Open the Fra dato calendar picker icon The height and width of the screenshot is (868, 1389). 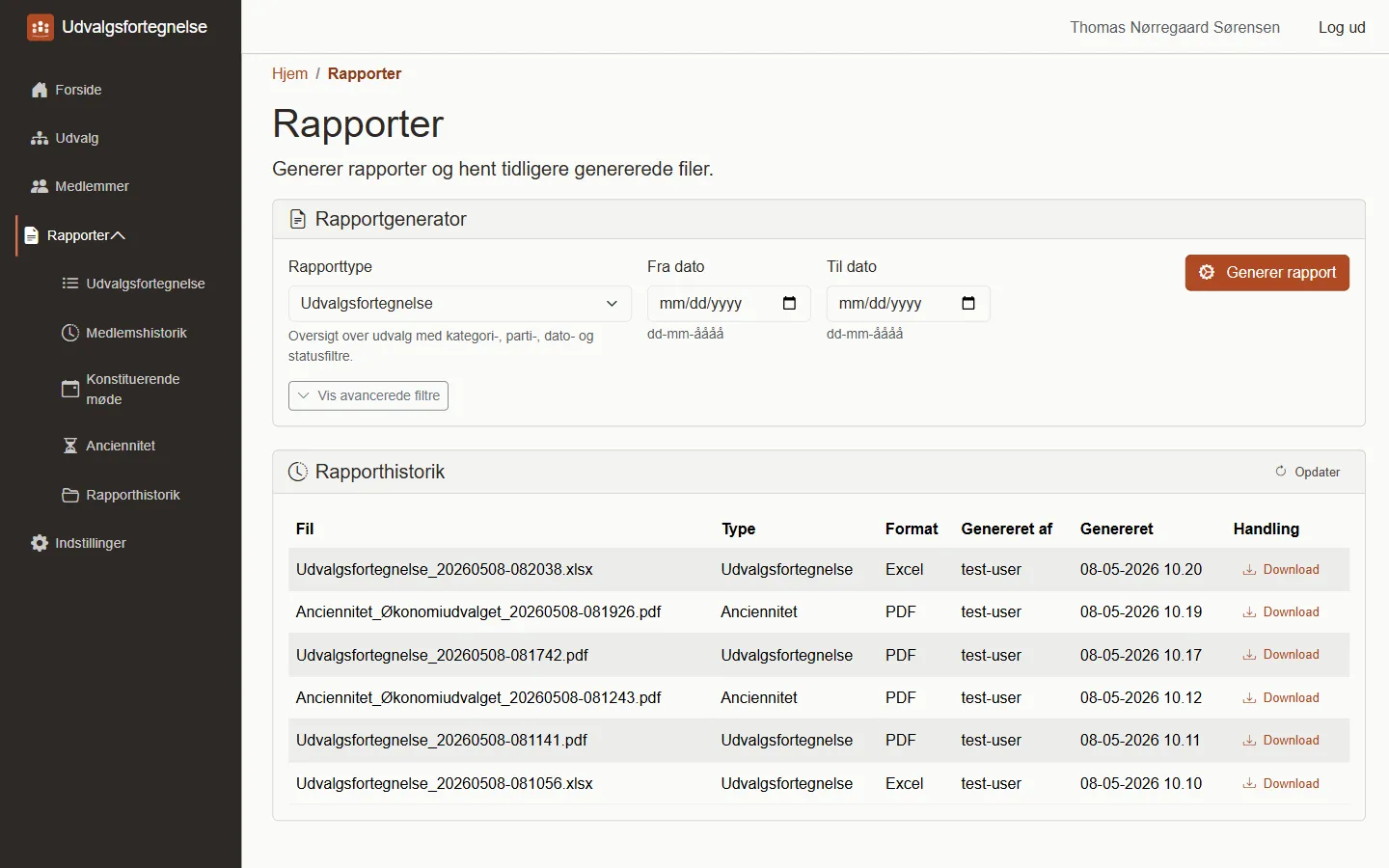point(789,303)
